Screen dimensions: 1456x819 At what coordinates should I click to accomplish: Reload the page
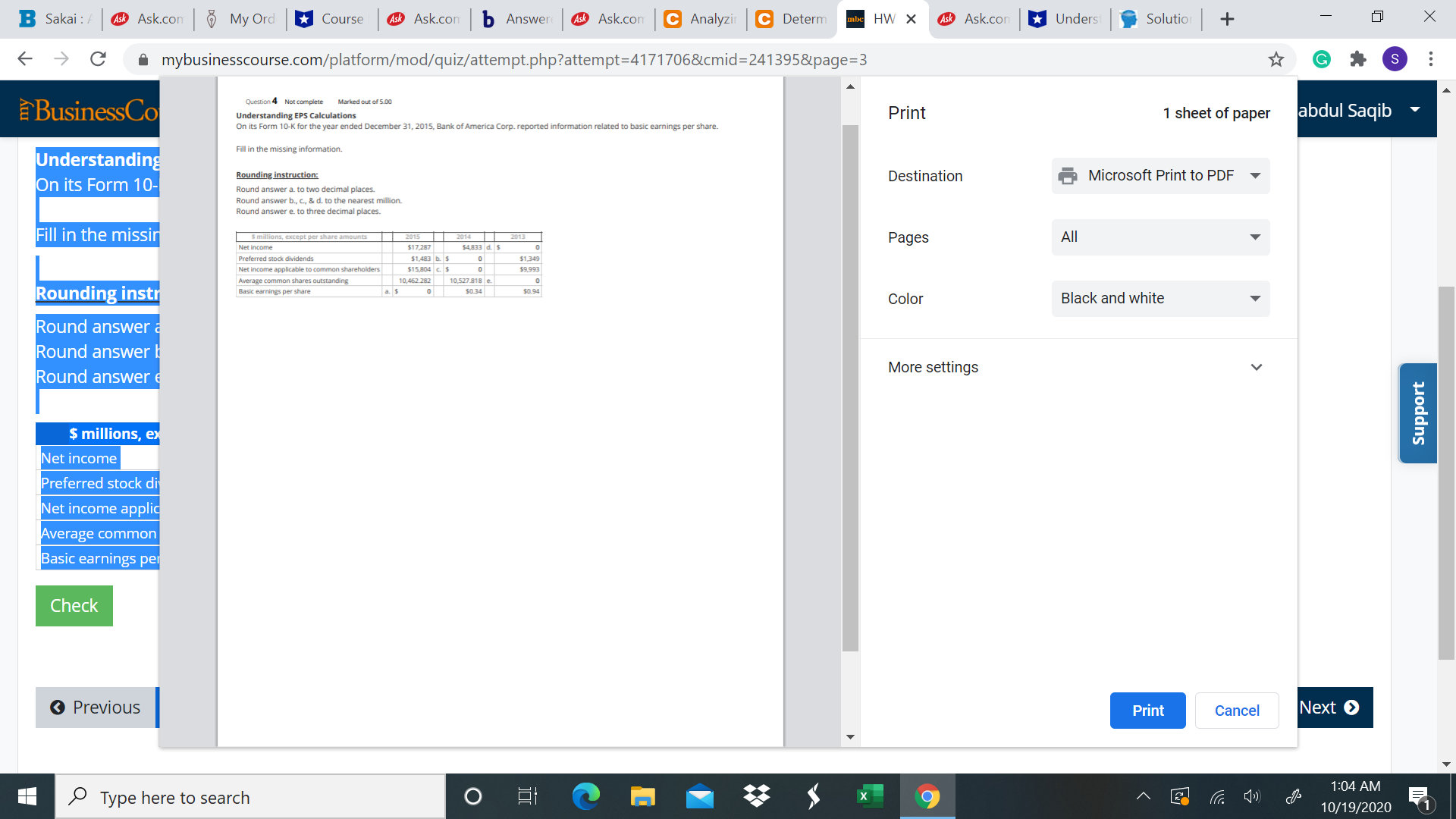pos(98,59)
